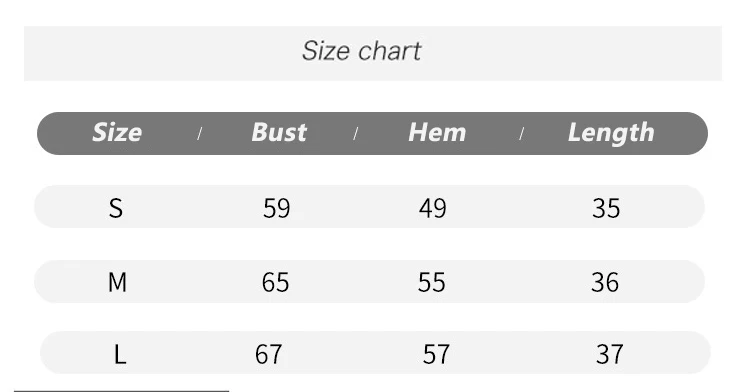
Task: Click bust value 59 in S row
Action: tap(276, 208)
